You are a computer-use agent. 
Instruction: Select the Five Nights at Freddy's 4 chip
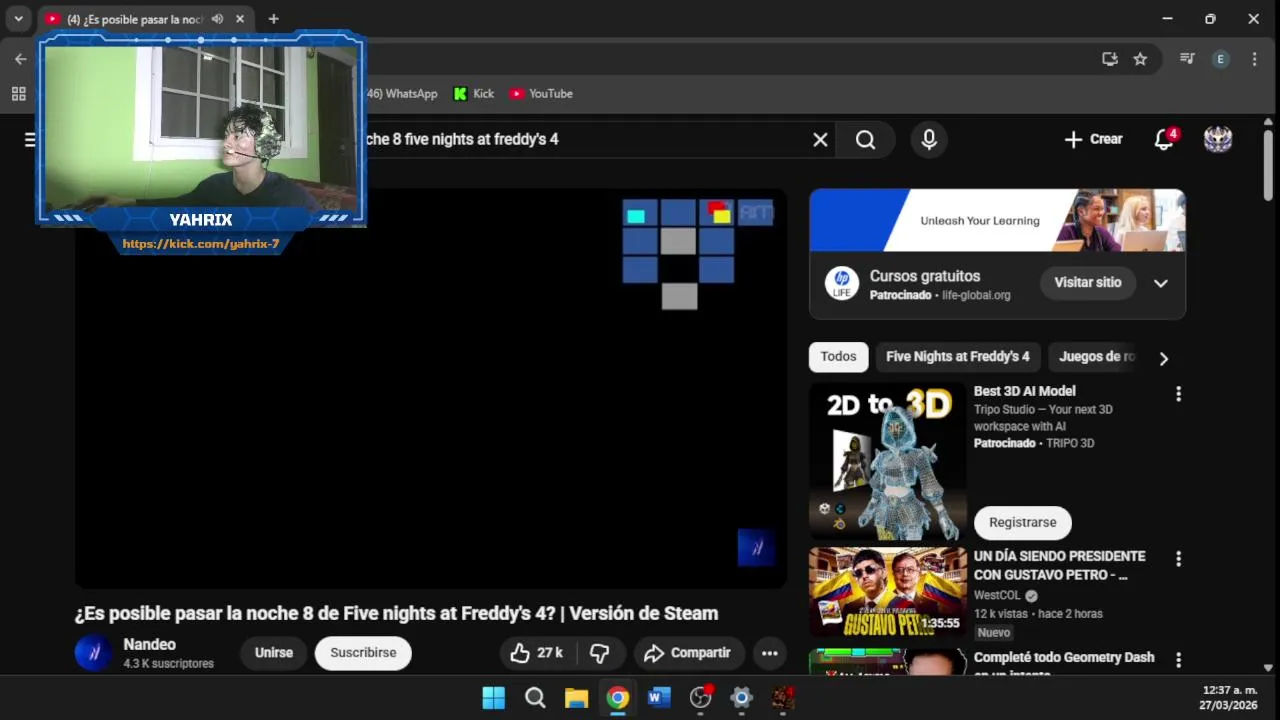pos(958,357)
